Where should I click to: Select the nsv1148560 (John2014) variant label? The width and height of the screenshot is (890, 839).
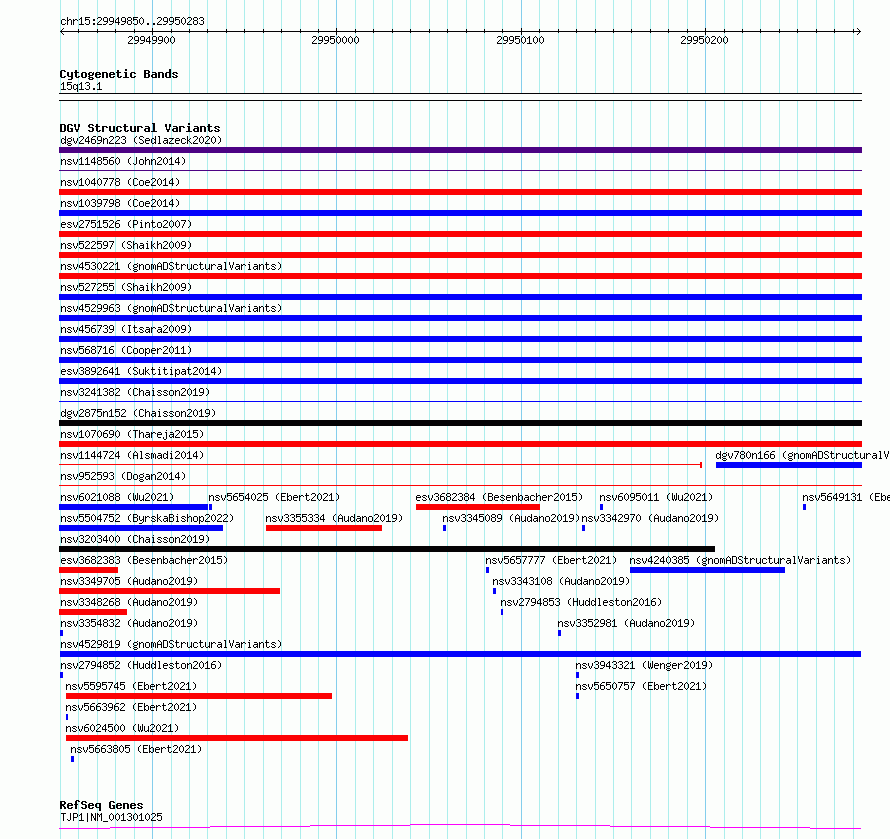coord(123,161)
